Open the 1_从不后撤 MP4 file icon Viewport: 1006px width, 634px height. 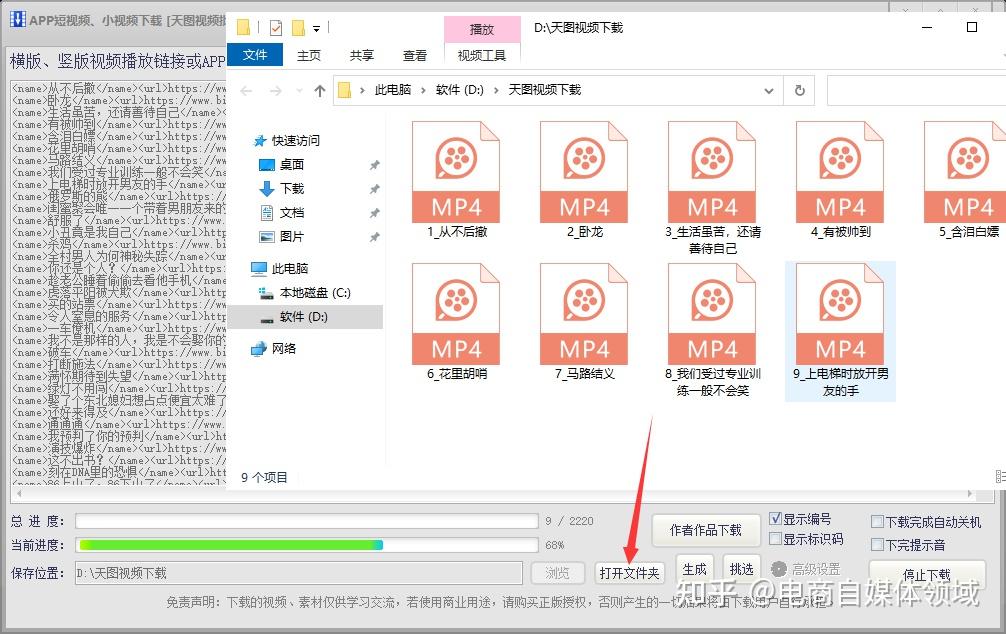click(x=456, y=172)
